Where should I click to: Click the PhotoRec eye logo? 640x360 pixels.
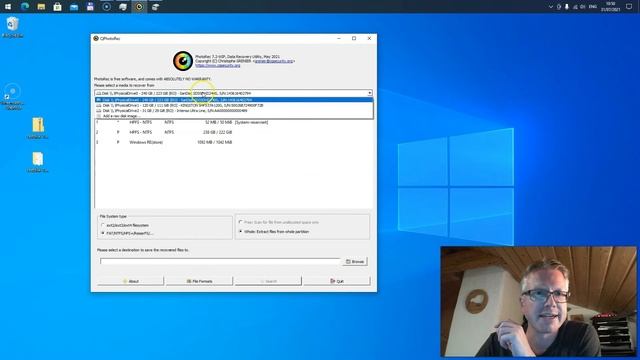coord(182,61)
